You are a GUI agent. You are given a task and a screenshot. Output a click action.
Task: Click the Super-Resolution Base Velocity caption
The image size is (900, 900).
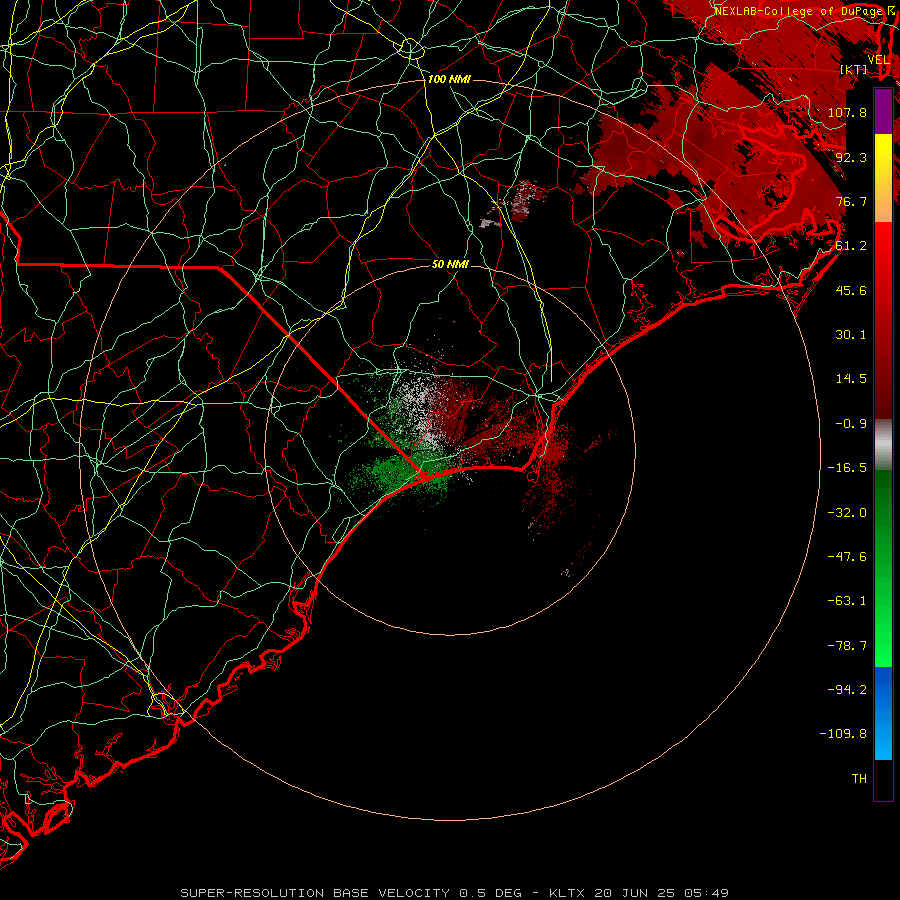pos(454,893)
